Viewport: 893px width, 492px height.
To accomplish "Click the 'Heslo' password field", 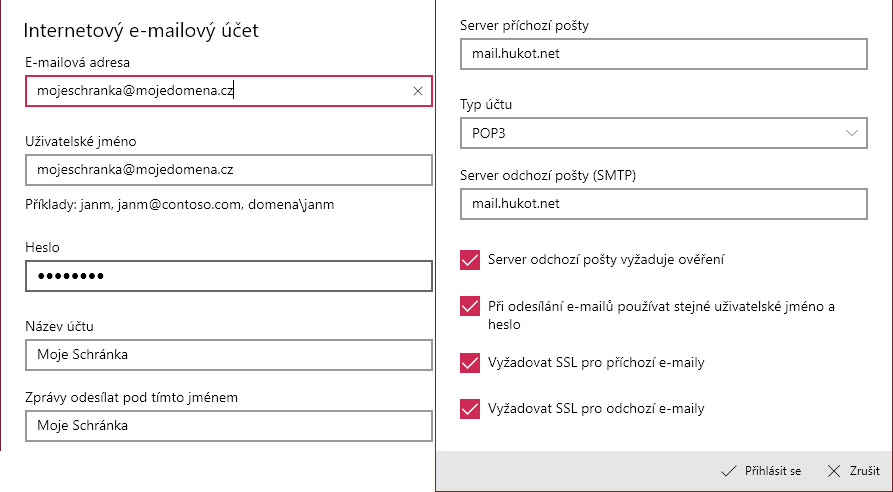I will (228, 276).
